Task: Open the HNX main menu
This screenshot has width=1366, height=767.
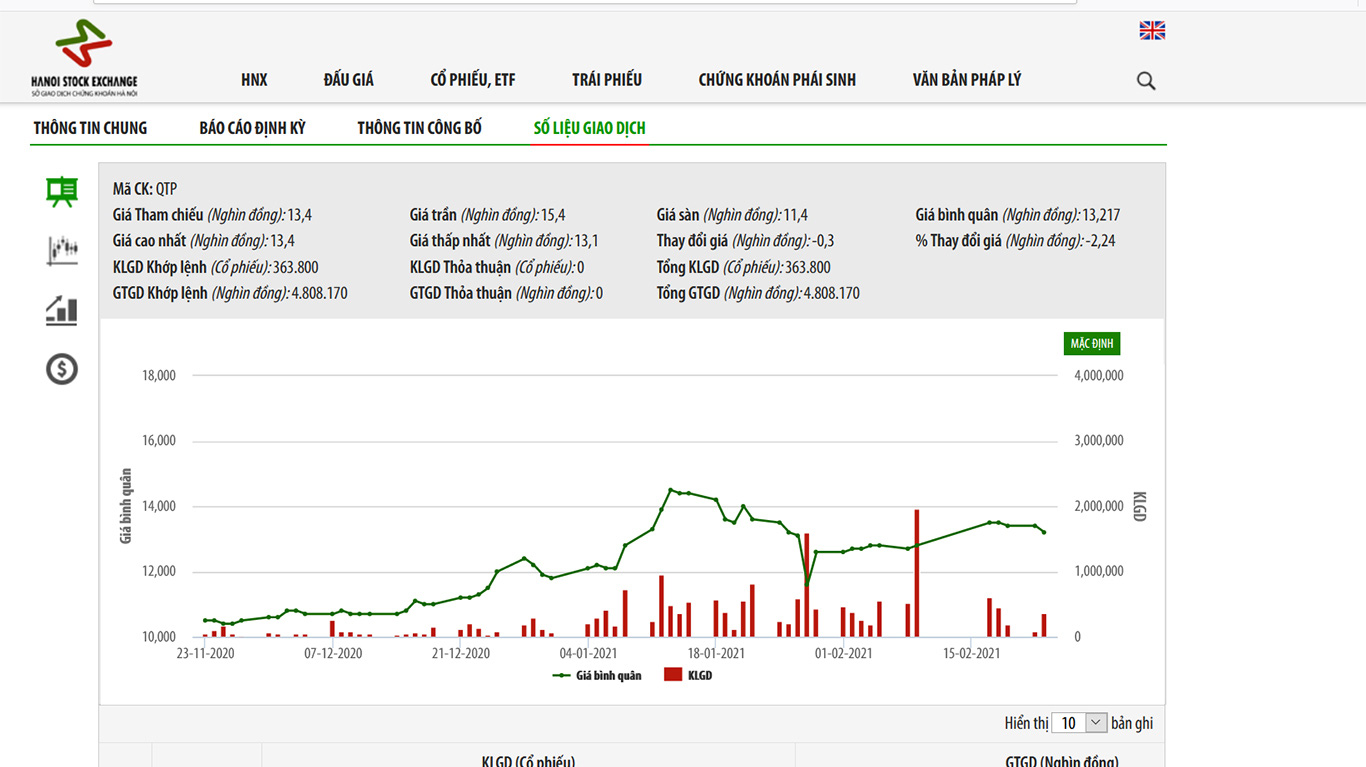Action: [x=254, y=80]
